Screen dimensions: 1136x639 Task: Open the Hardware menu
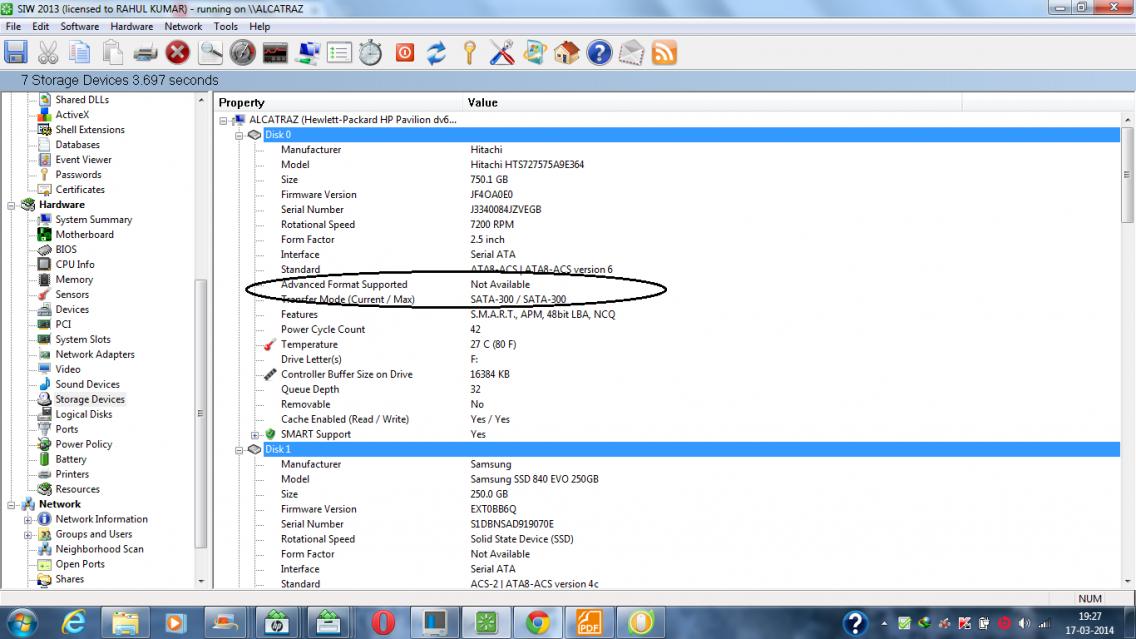point(132,26)
